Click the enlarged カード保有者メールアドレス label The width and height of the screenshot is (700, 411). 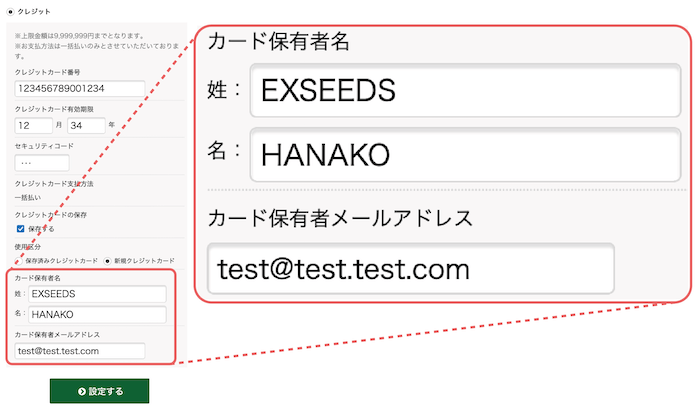(x=339, y=217)
